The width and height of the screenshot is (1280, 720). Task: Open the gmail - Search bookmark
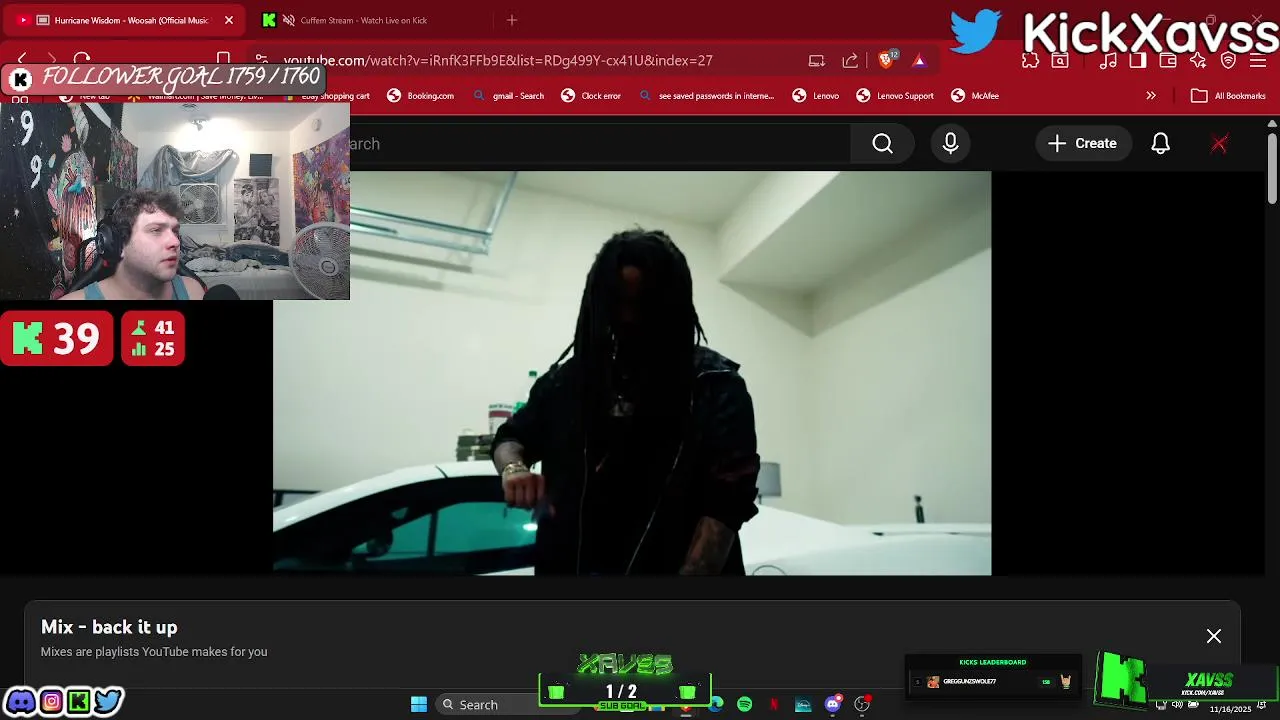pos(509,96)
